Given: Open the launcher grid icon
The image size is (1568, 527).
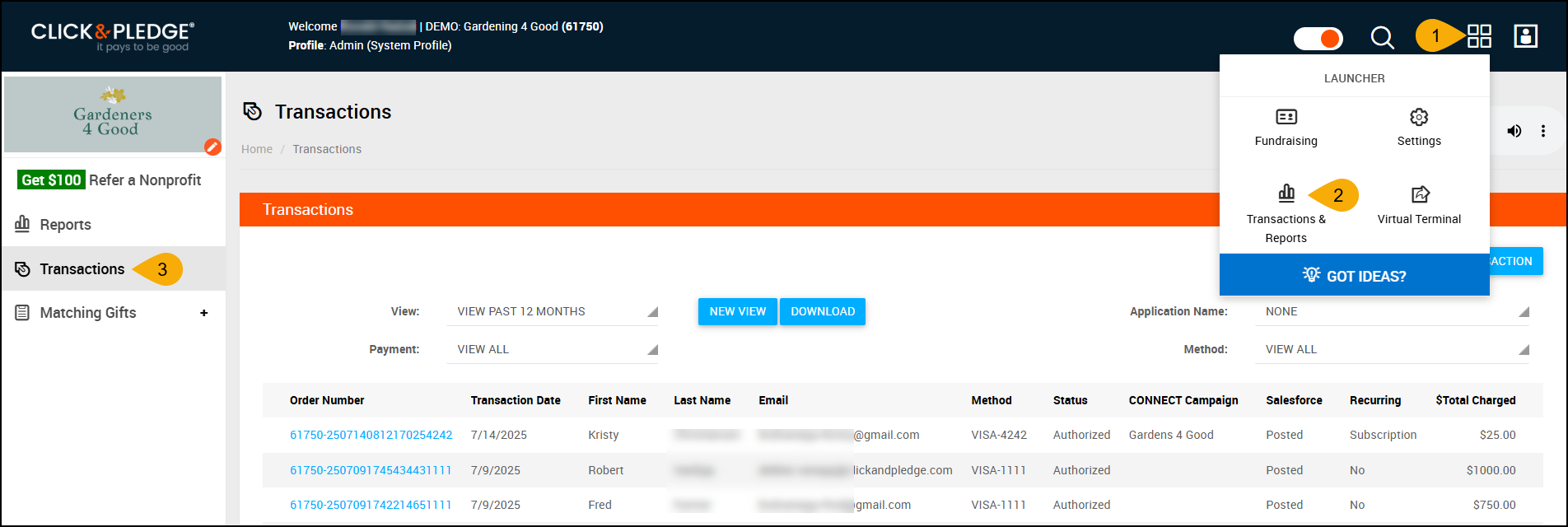Looking at the screenshot, I should (1479, 36).
